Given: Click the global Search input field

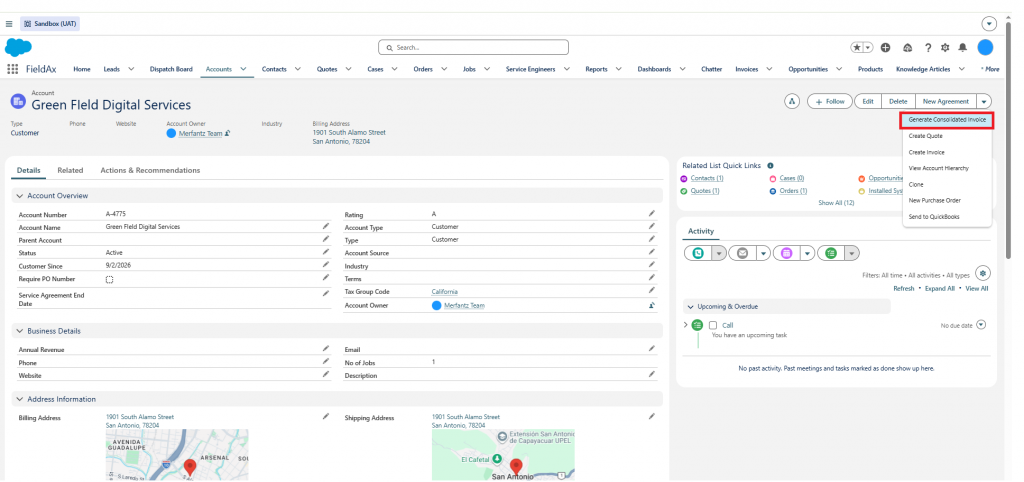Looking at the screenshot, I should click(473, 48).
